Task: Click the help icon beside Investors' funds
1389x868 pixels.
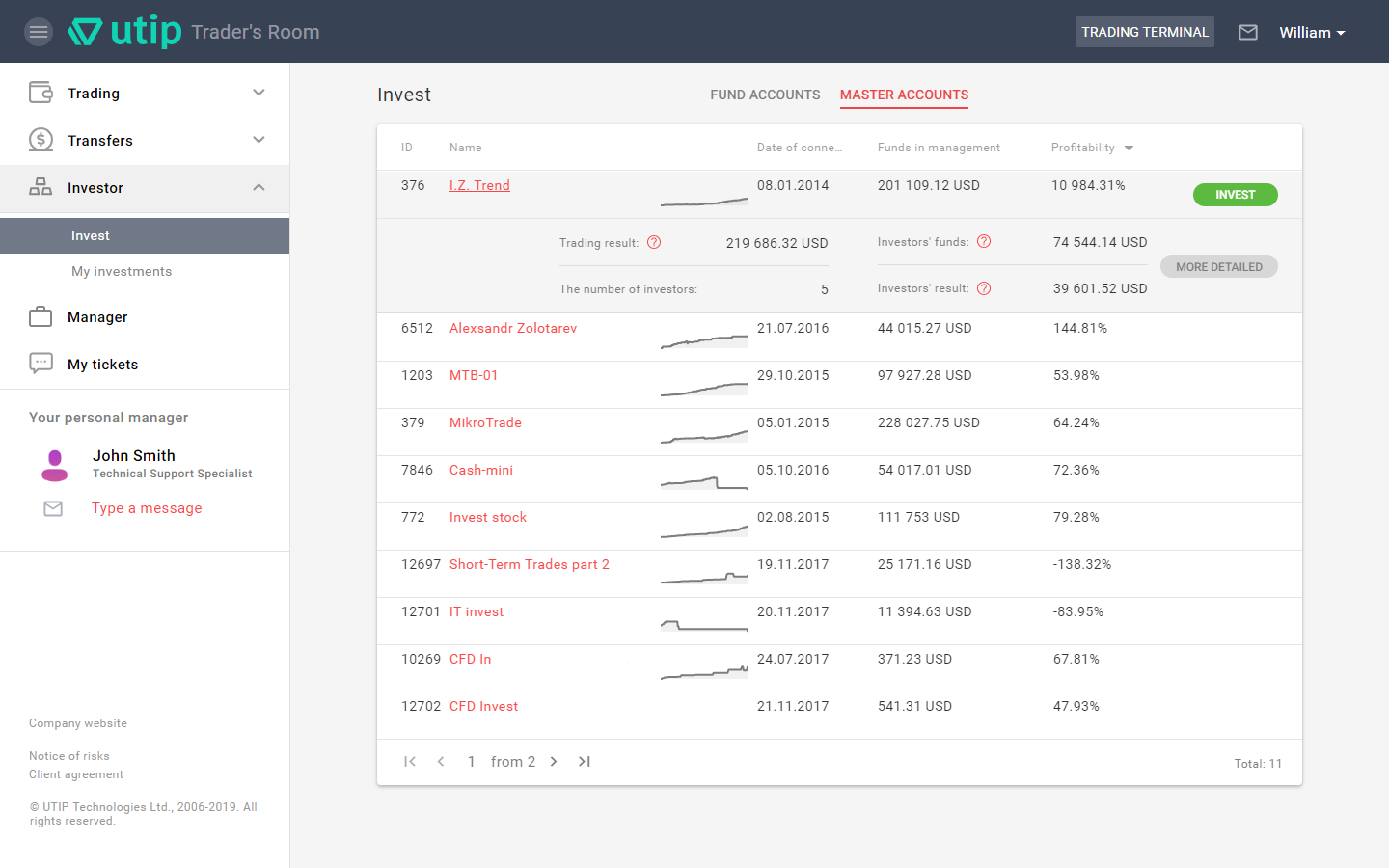Action: [x=984, y=241]
